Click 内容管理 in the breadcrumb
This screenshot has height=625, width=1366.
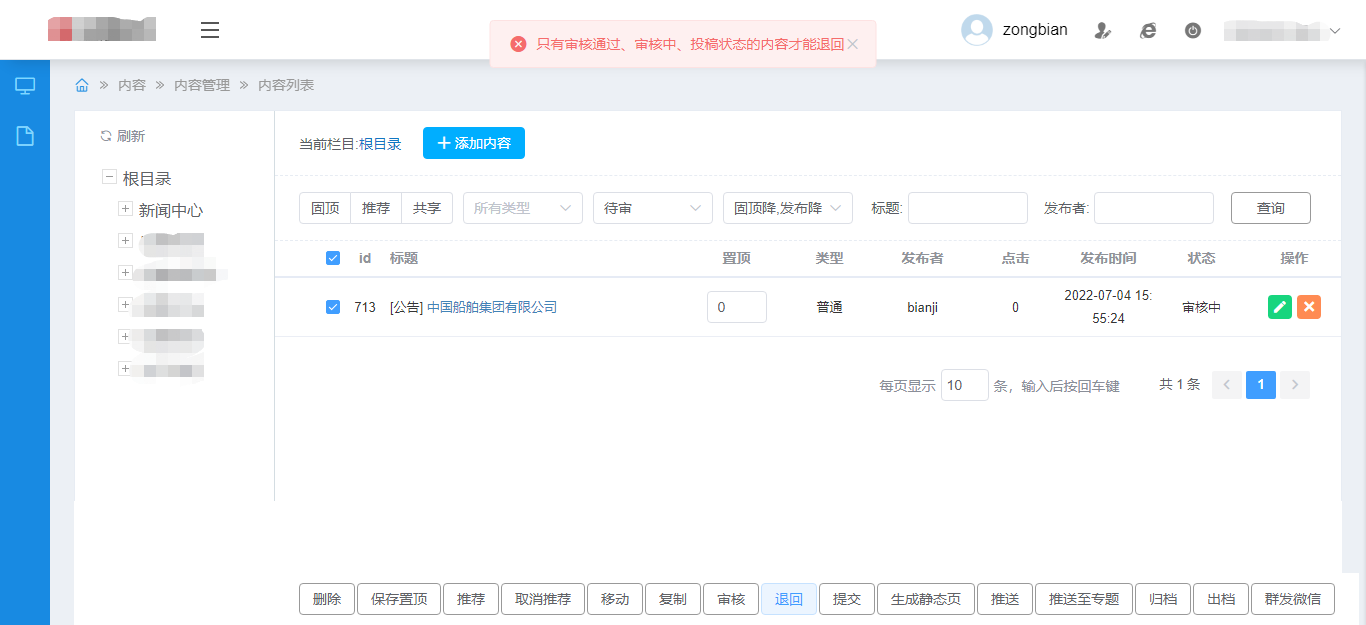(201, 85)
